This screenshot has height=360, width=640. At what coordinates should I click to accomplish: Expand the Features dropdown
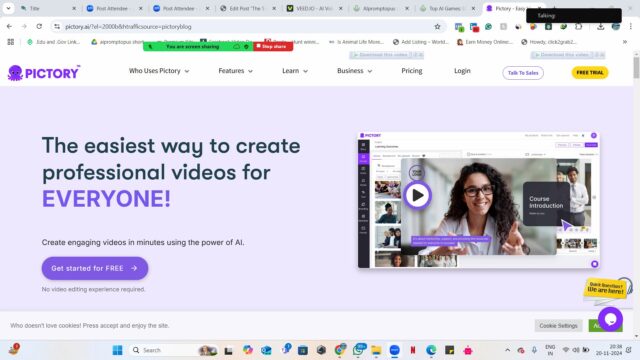(x=236, y=71)
